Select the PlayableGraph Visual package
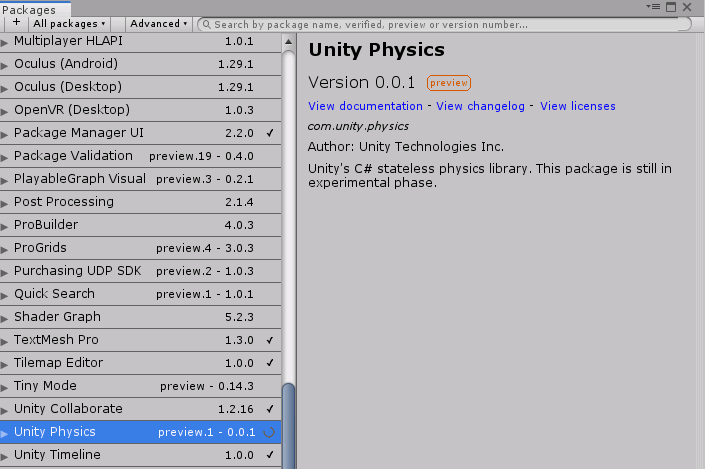 [x=140, y=179]
